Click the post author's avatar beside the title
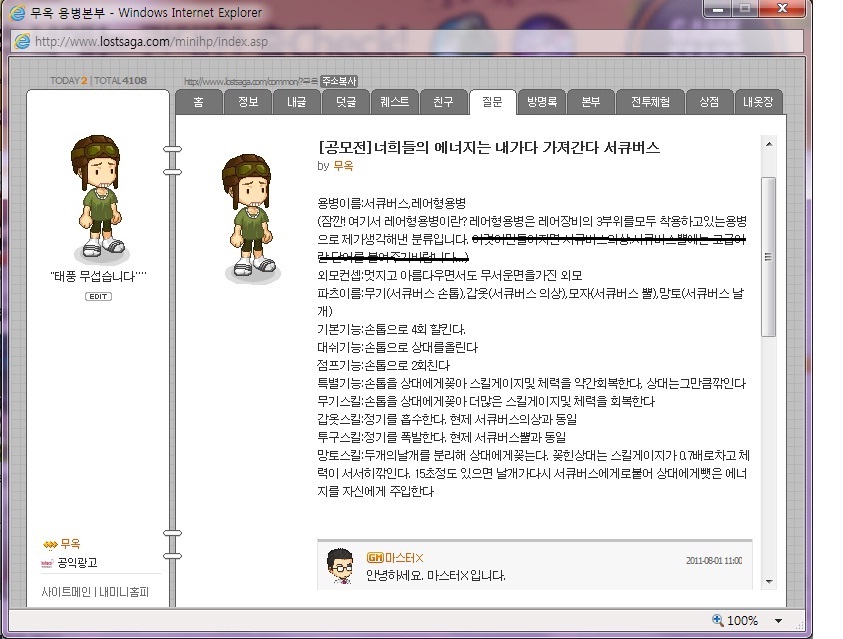Screen dimensions: 843x639 coord(250,218)
